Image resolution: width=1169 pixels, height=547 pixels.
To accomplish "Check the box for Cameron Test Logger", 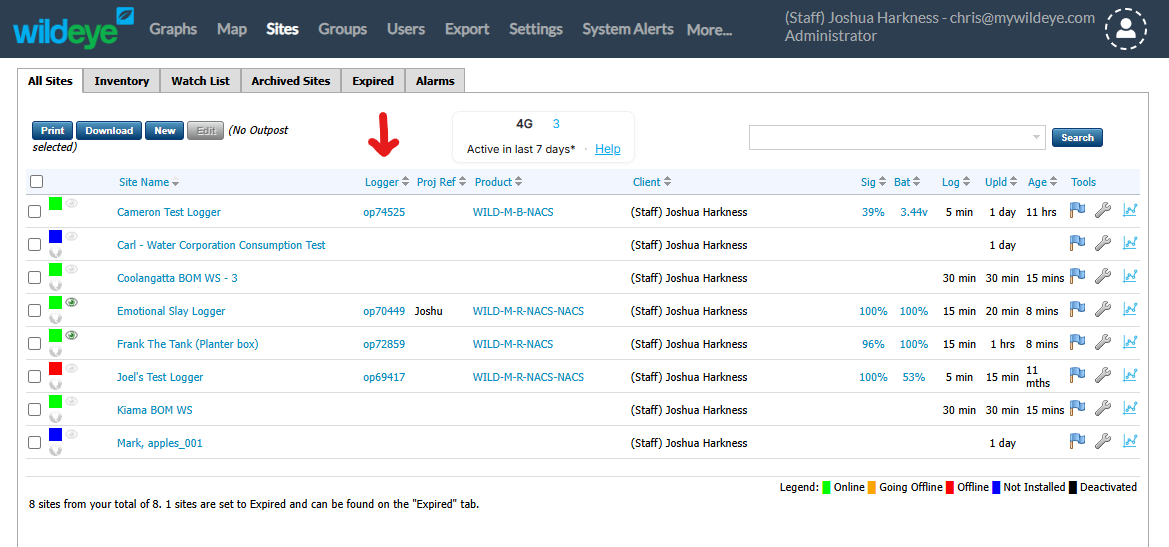I will [x=35, y=212].
